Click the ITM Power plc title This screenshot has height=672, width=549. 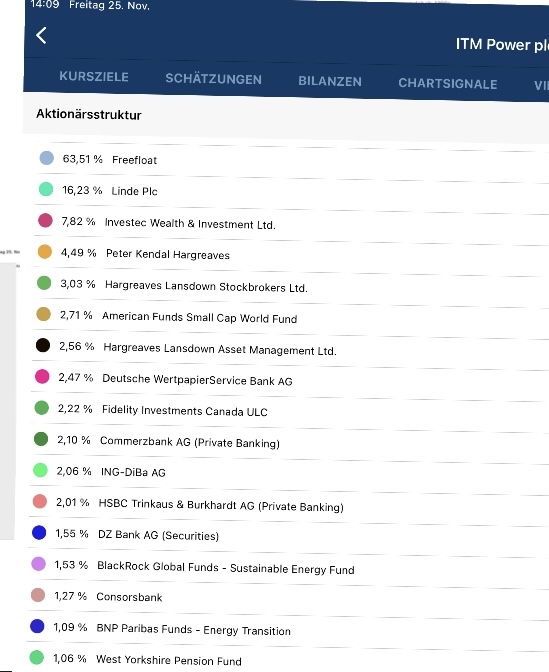502,45
